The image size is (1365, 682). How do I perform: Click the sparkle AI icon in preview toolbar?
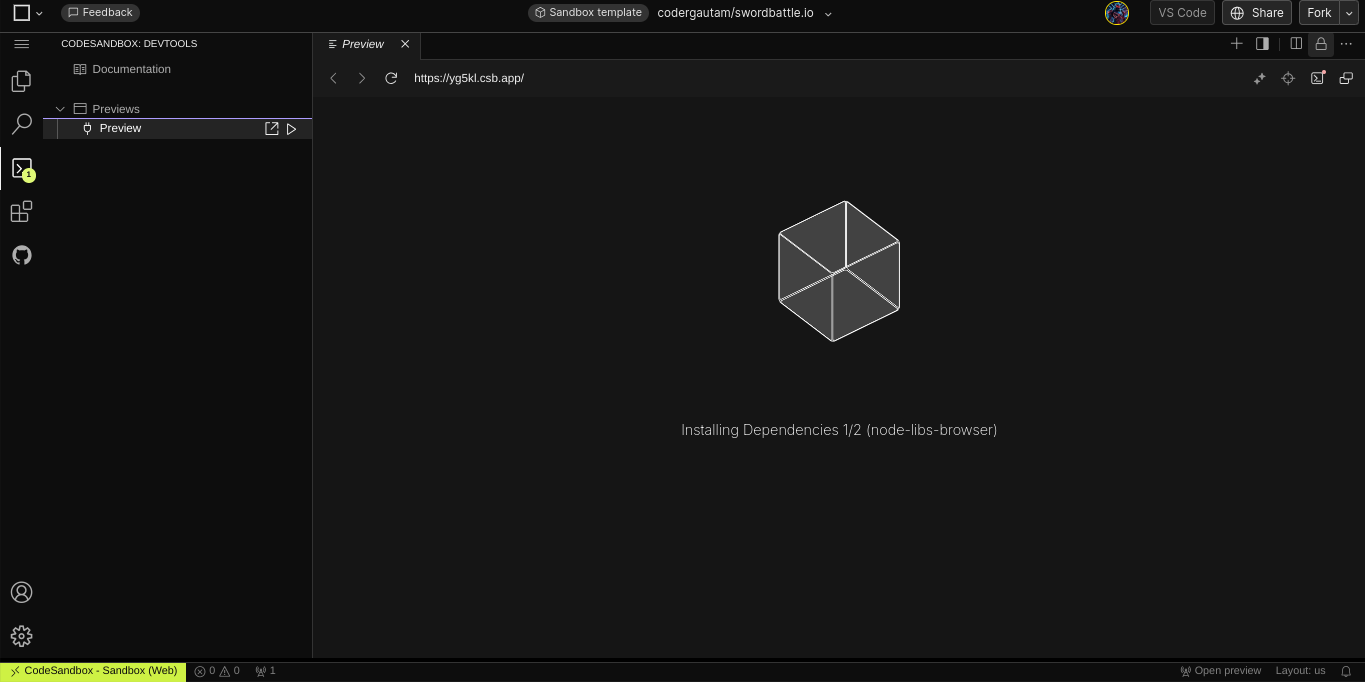(1260, 78)
